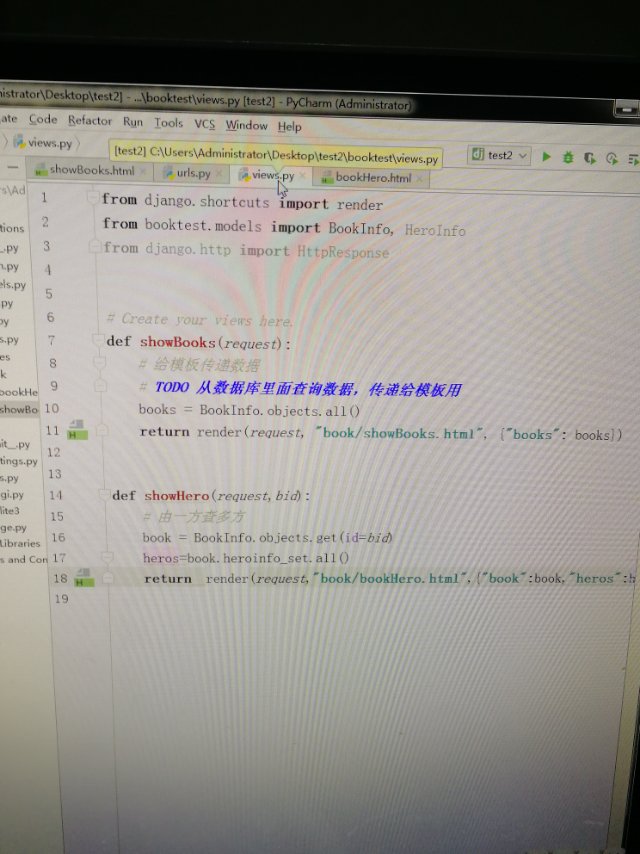The height and width of the screenshot is (854, 640).
Task: Open the Window menu
Action: coord(246,125)
